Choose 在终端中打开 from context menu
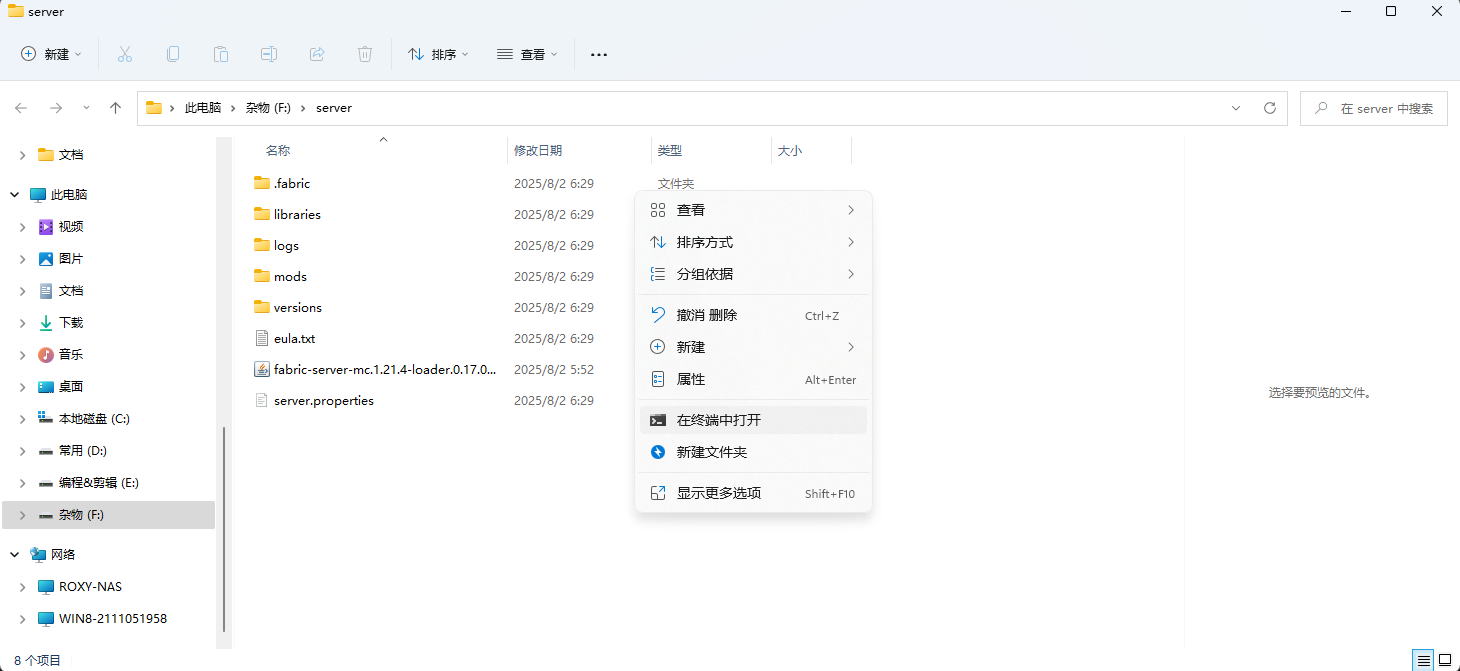The width and height of the screenshot is (1460, 671). click(x=718, y=420)
